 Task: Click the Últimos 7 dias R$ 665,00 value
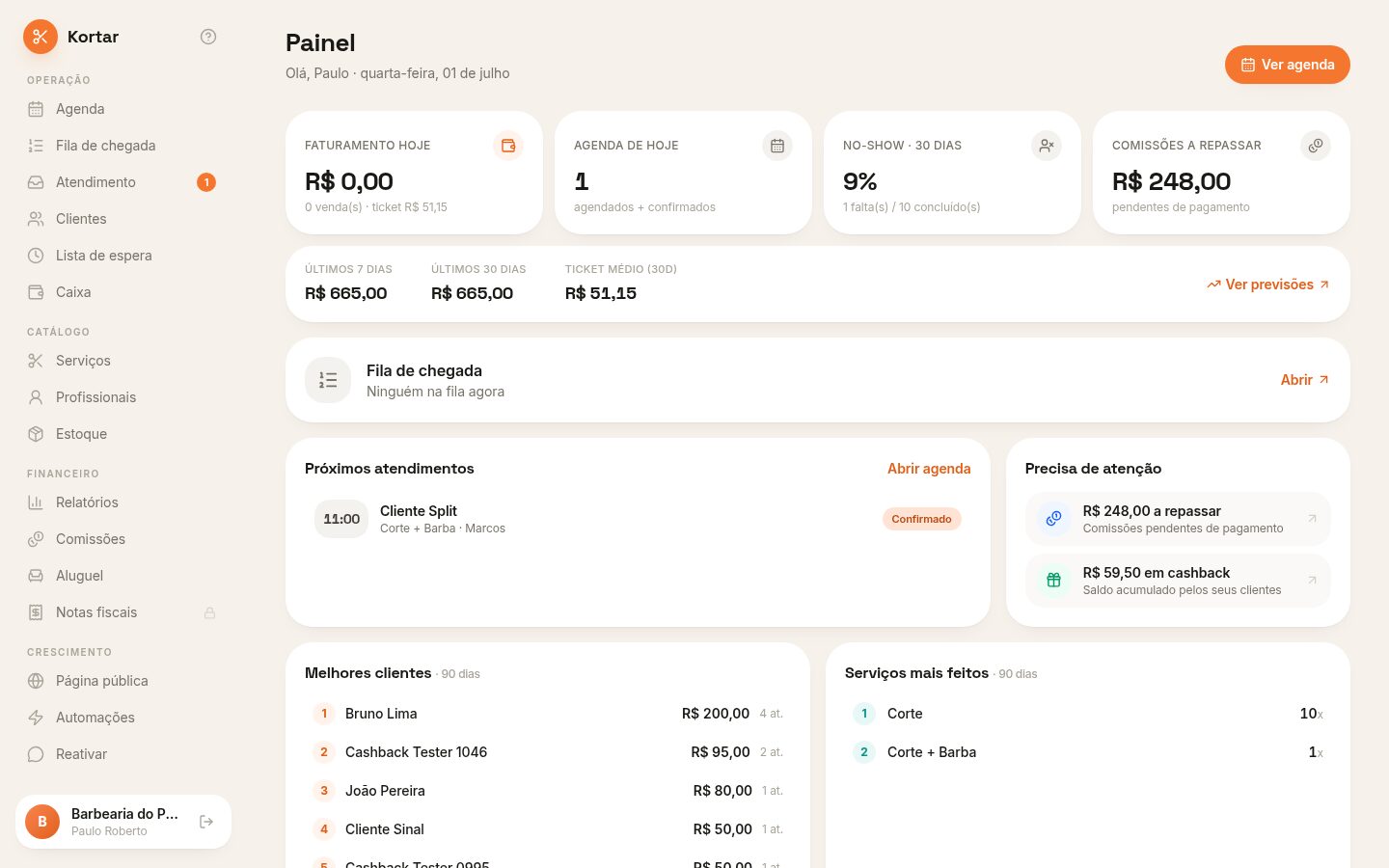pyautogui.click(x=345, y=293)
